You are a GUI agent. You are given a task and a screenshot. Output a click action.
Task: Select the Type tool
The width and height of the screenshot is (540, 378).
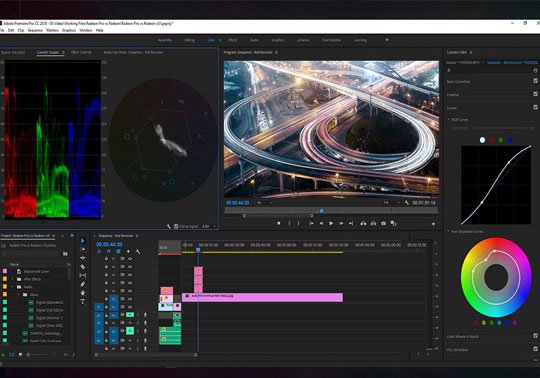(x=83, y=302)
